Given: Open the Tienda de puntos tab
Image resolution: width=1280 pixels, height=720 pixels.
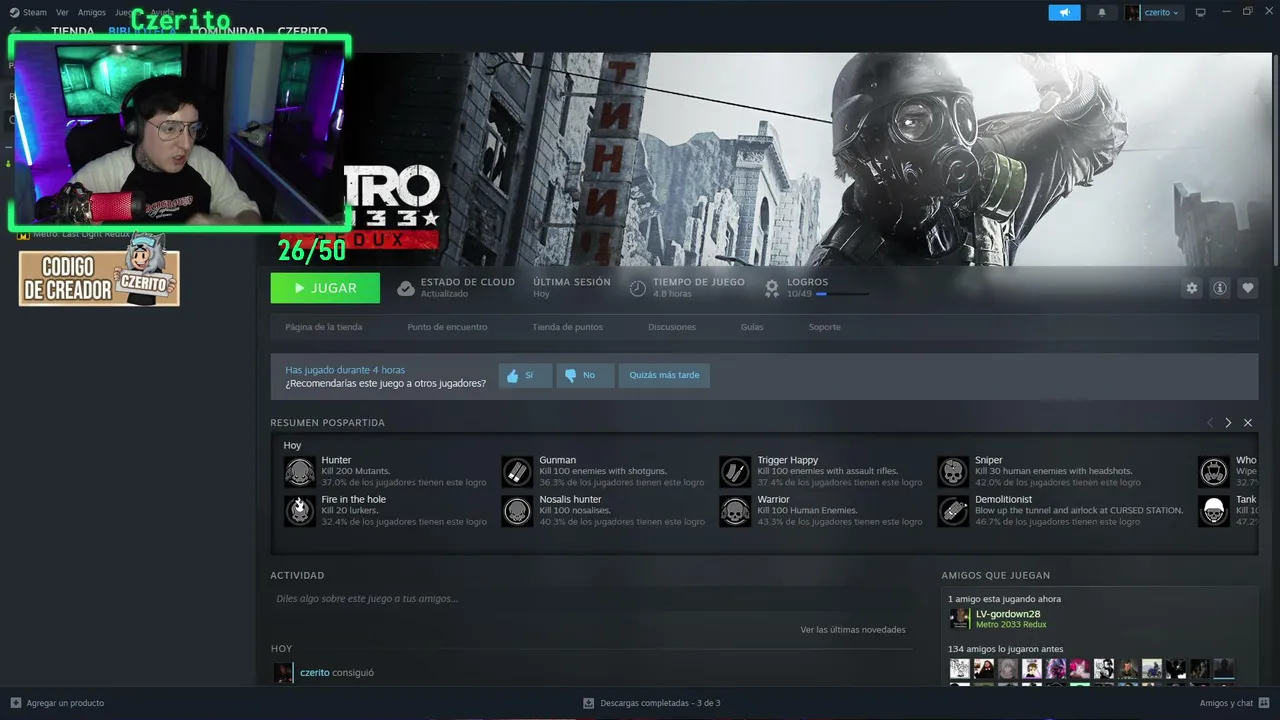Looking at the screenshot, I should tap(567, 327).
